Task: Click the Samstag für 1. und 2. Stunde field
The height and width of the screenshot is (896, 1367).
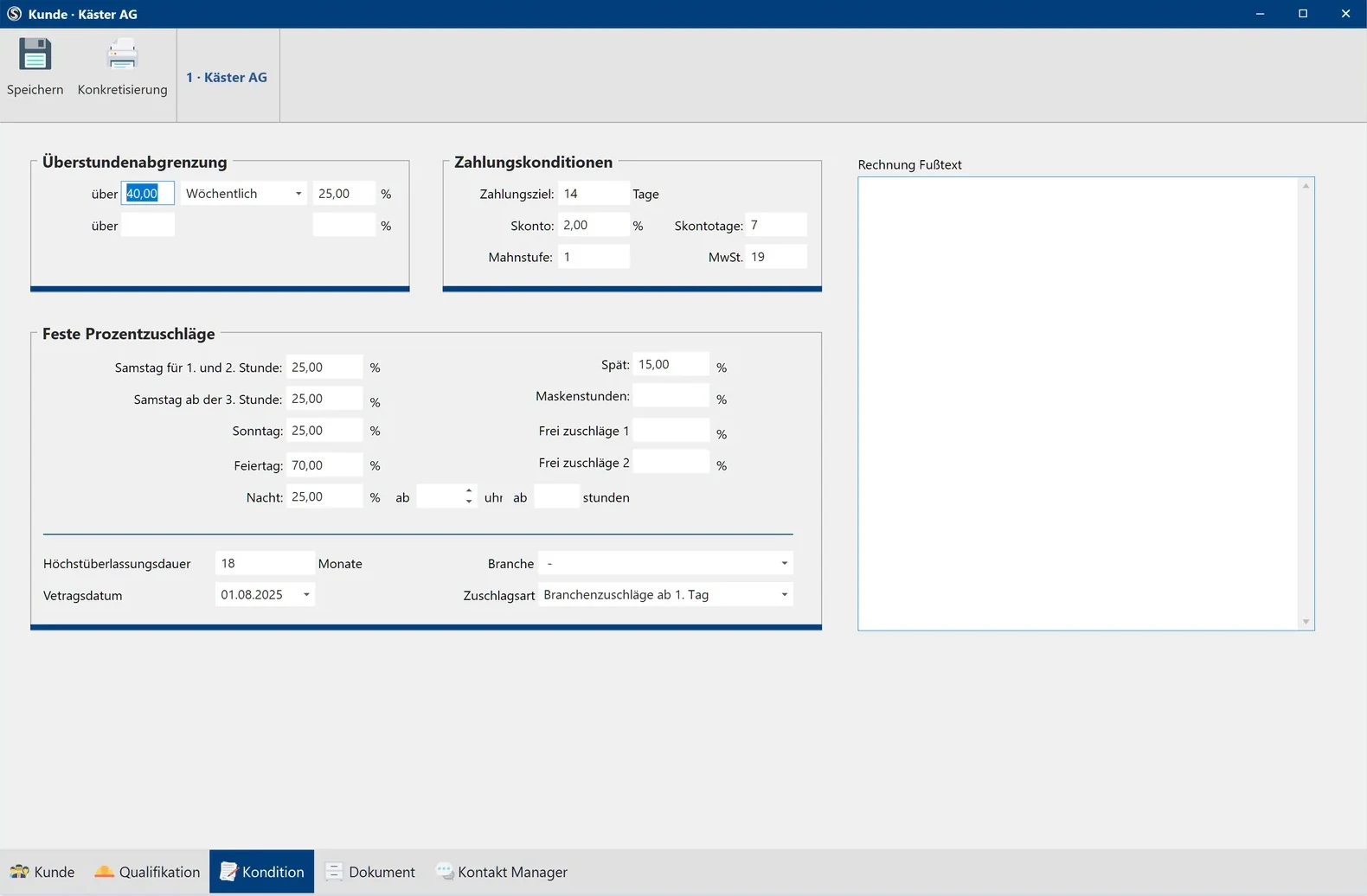Action: click(x=324, y=367)
